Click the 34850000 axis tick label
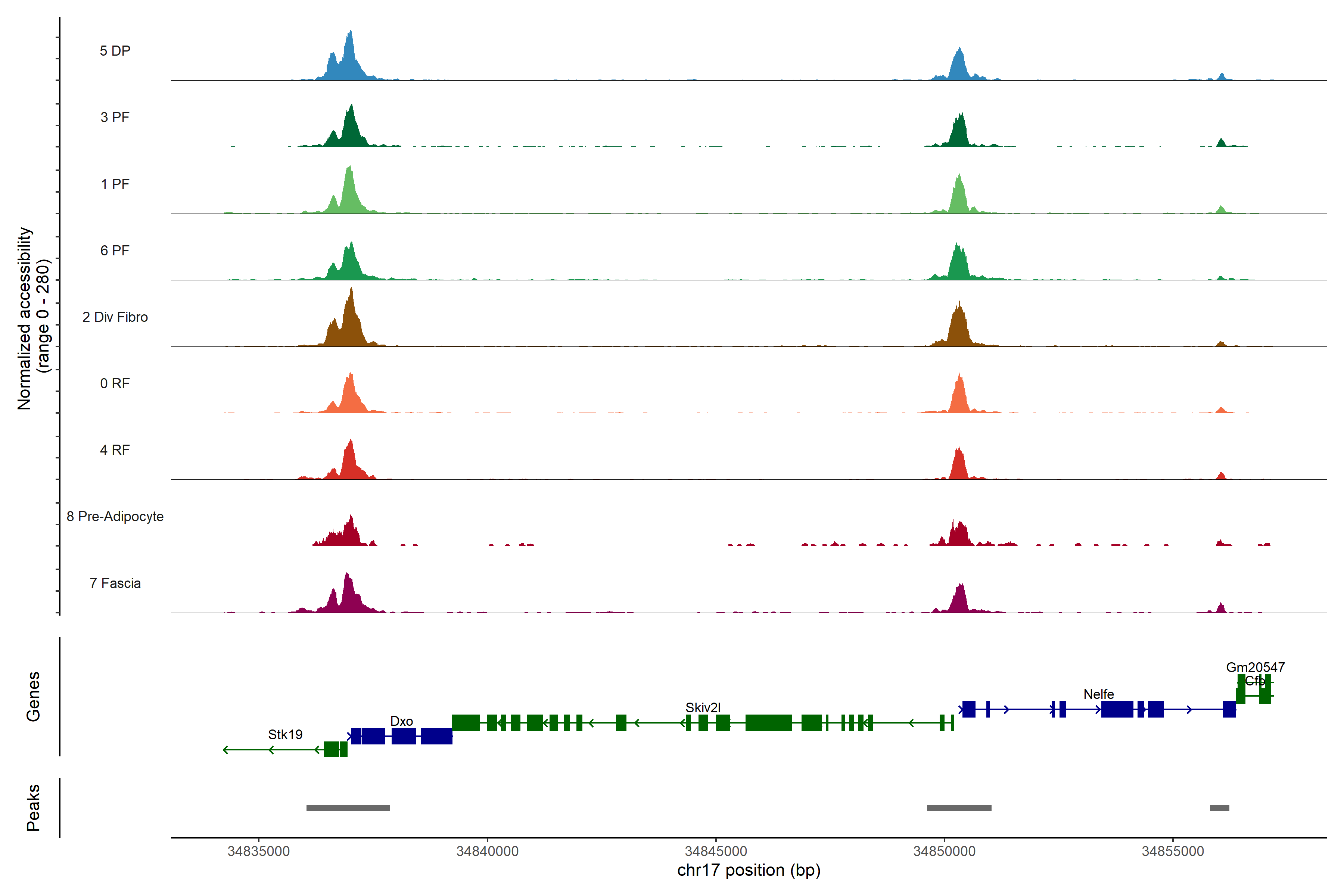This screenshot has width=1344, height=896. (944, 851)
